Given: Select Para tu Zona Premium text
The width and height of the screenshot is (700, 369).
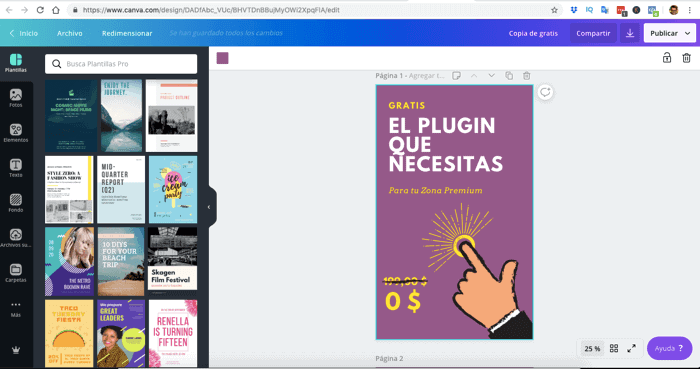Looking at the screenshot, I should 435,191.
